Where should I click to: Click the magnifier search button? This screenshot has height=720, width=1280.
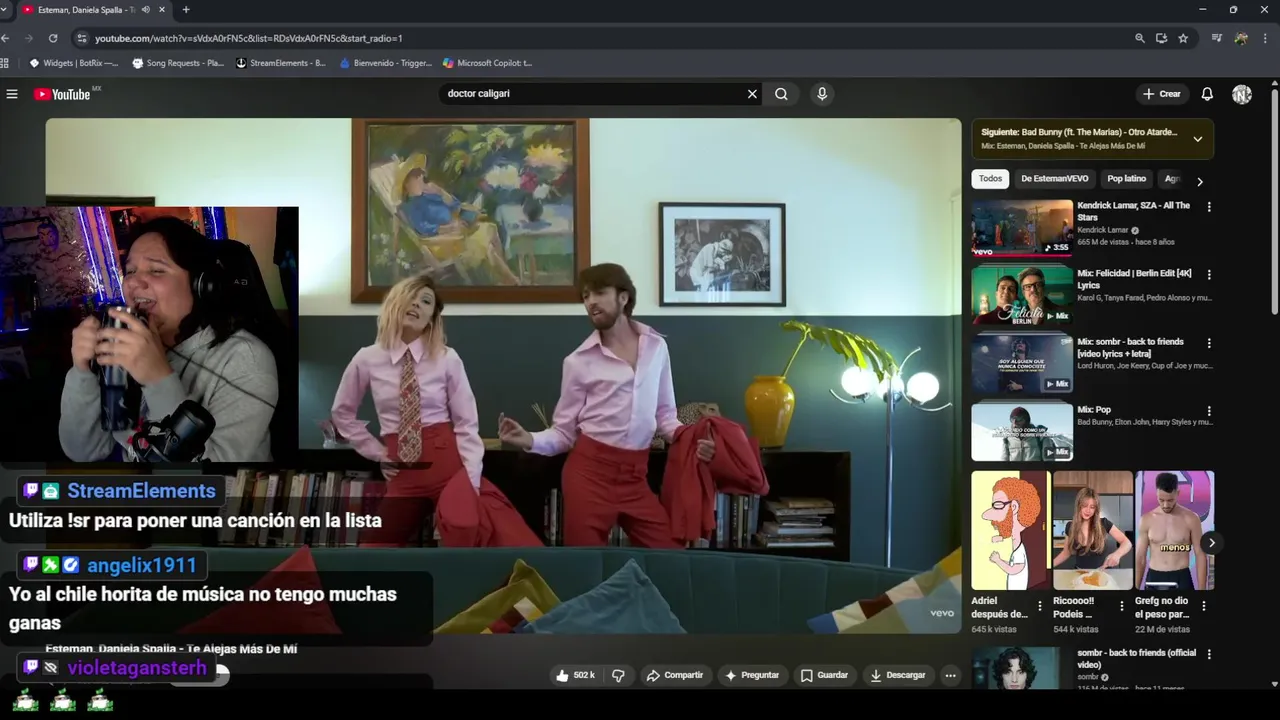pyautogui.click(x=781, y=94)
